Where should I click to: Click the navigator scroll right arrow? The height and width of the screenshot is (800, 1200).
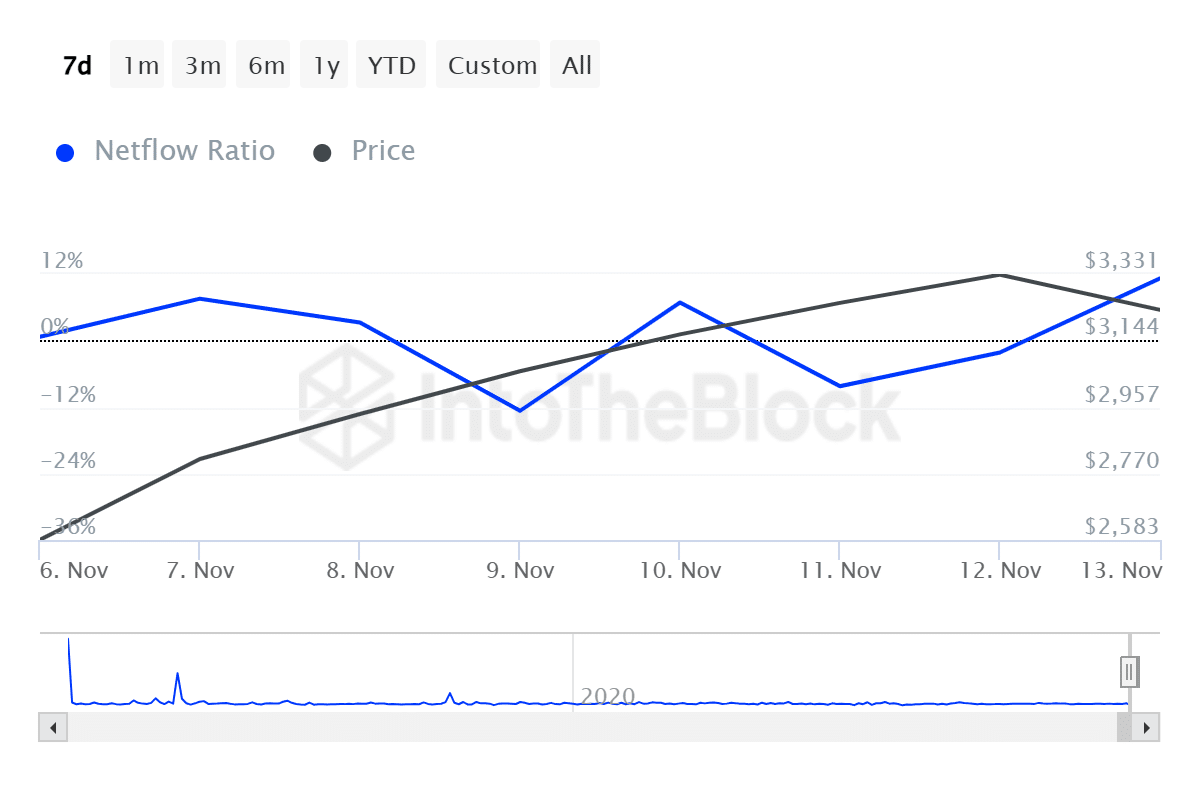(x=1147, y=727)
